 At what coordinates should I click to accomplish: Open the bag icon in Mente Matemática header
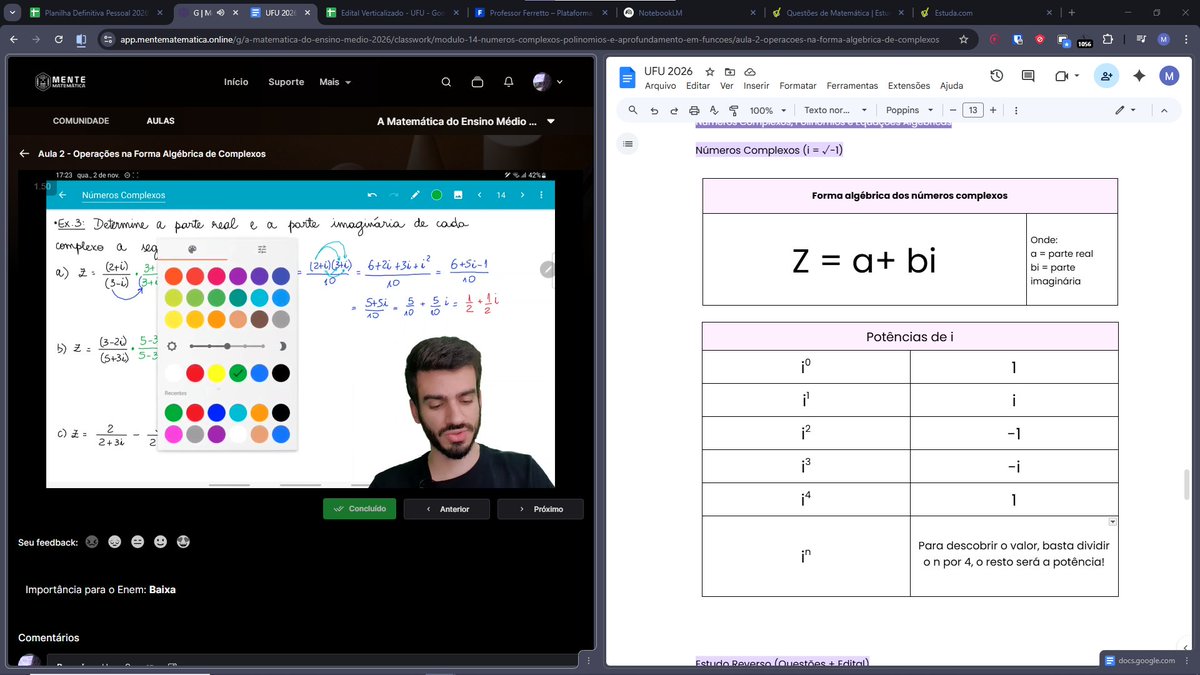(x=478, y=82)
